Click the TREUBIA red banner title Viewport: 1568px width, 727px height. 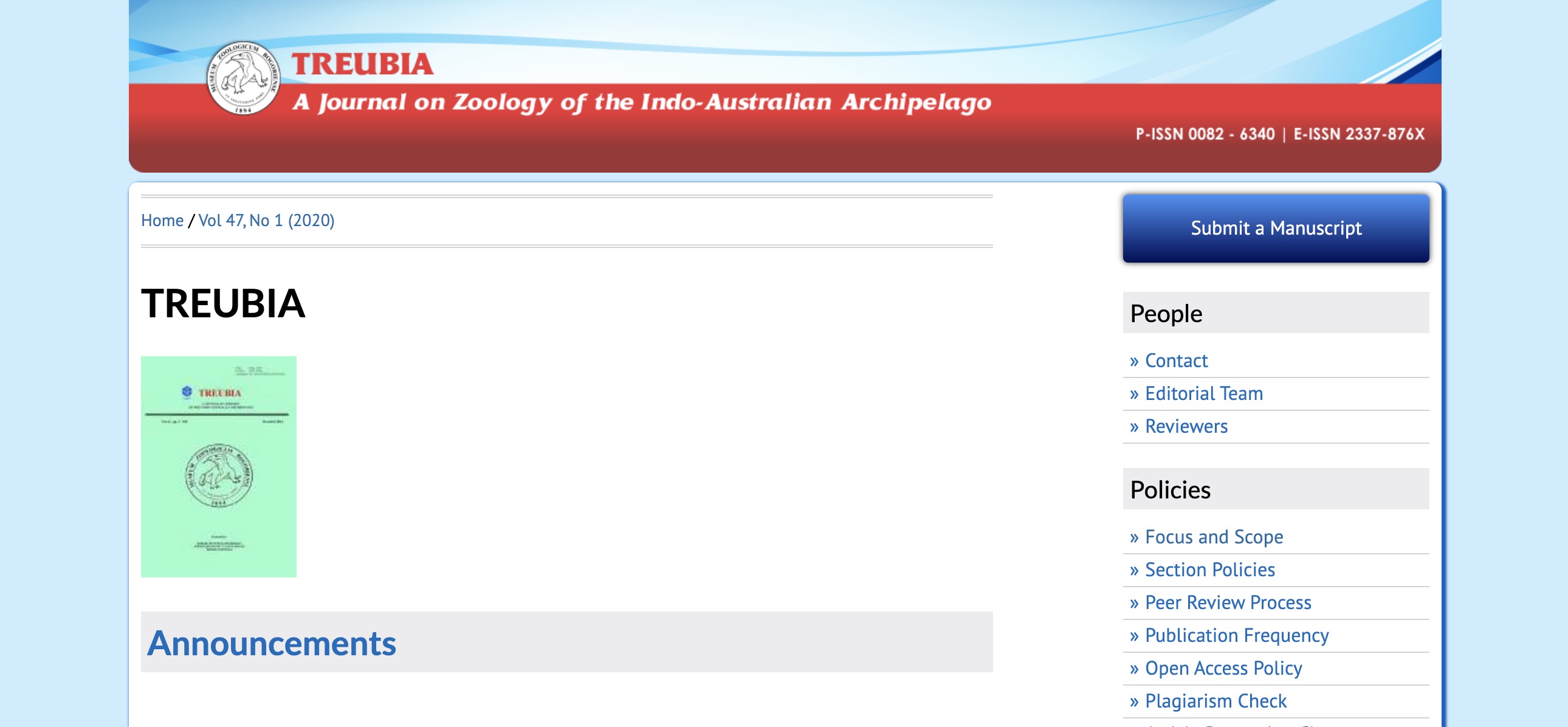pos(362,64)
